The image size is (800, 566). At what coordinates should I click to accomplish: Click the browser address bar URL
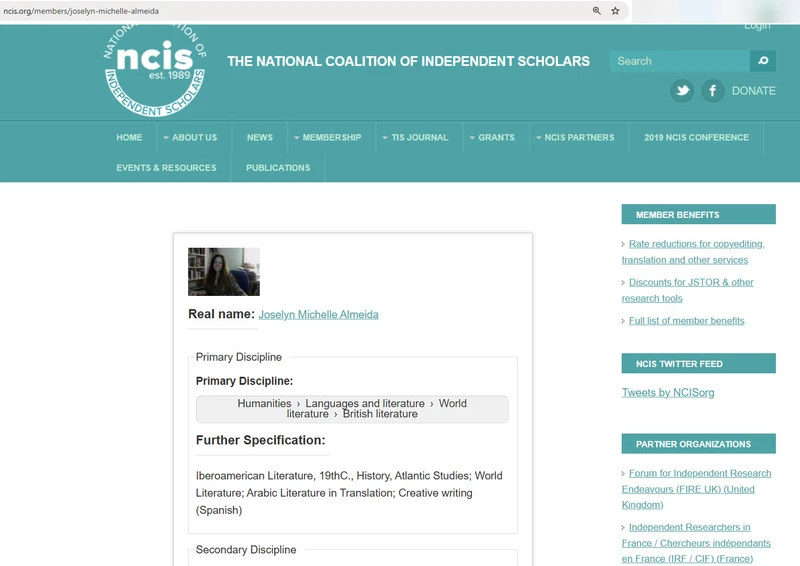(x=81, y=11)
